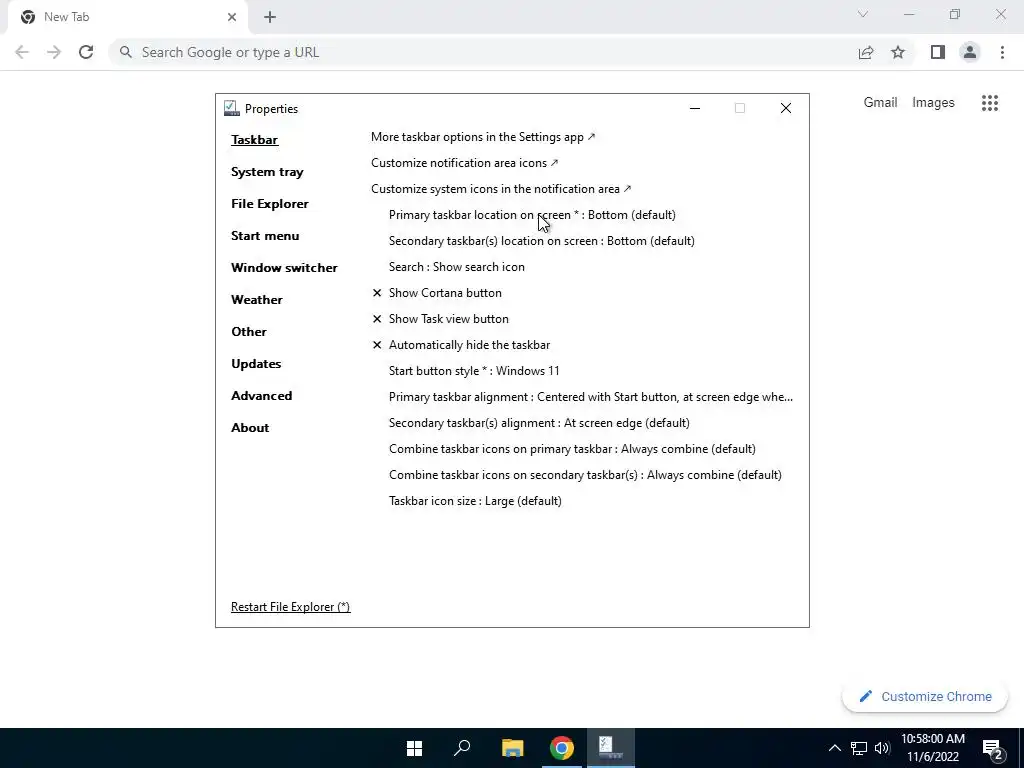Toggle Automatically hide the taskbar
Image resolution: width=1024 pixels, height=768 pixels.
tap(461, 345)
